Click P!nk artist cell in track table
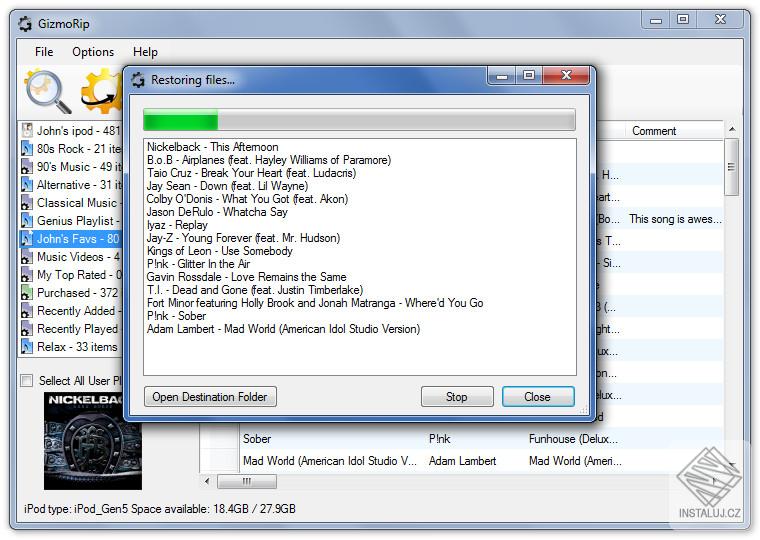Viewport: 760px width, 540px height. pyautogui.click(x=439, y=439)
